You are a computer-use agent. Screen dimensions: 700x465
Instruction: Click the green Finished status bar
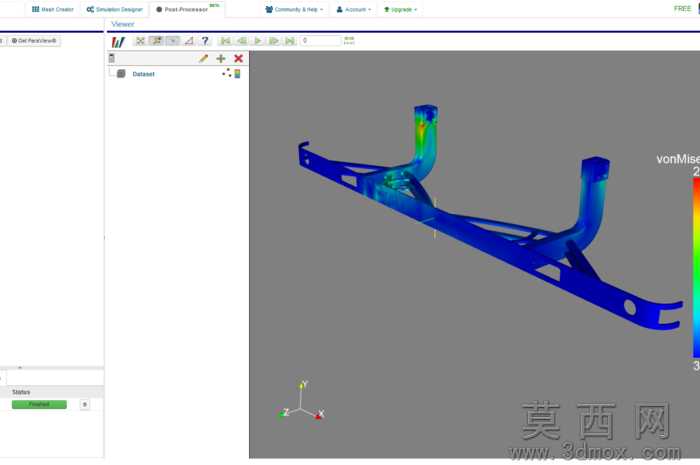(x=39, y=404)
